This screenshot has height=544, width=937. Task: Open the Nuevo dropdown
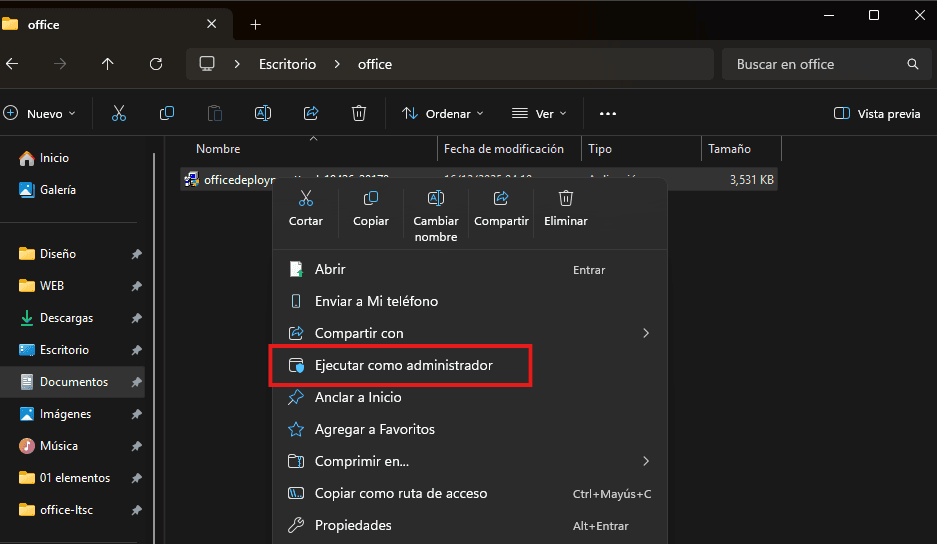40,114
